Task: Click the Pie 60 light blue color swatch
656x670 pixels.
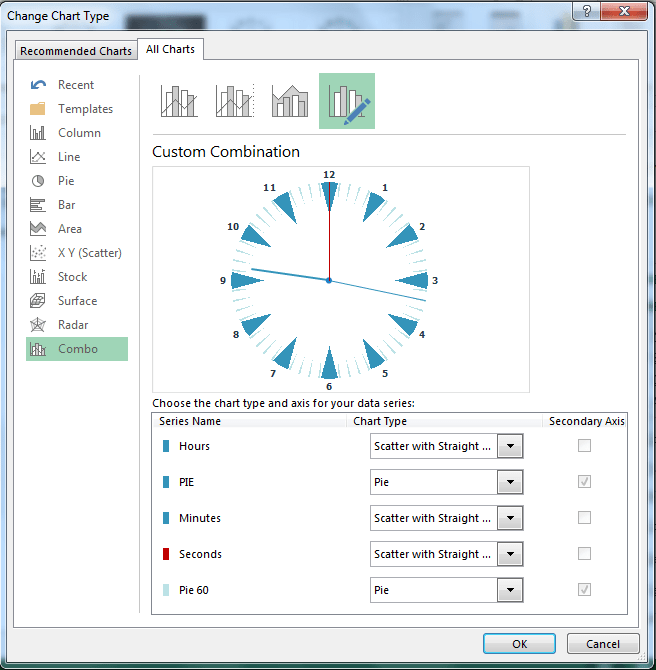Action: coord(166,590)
